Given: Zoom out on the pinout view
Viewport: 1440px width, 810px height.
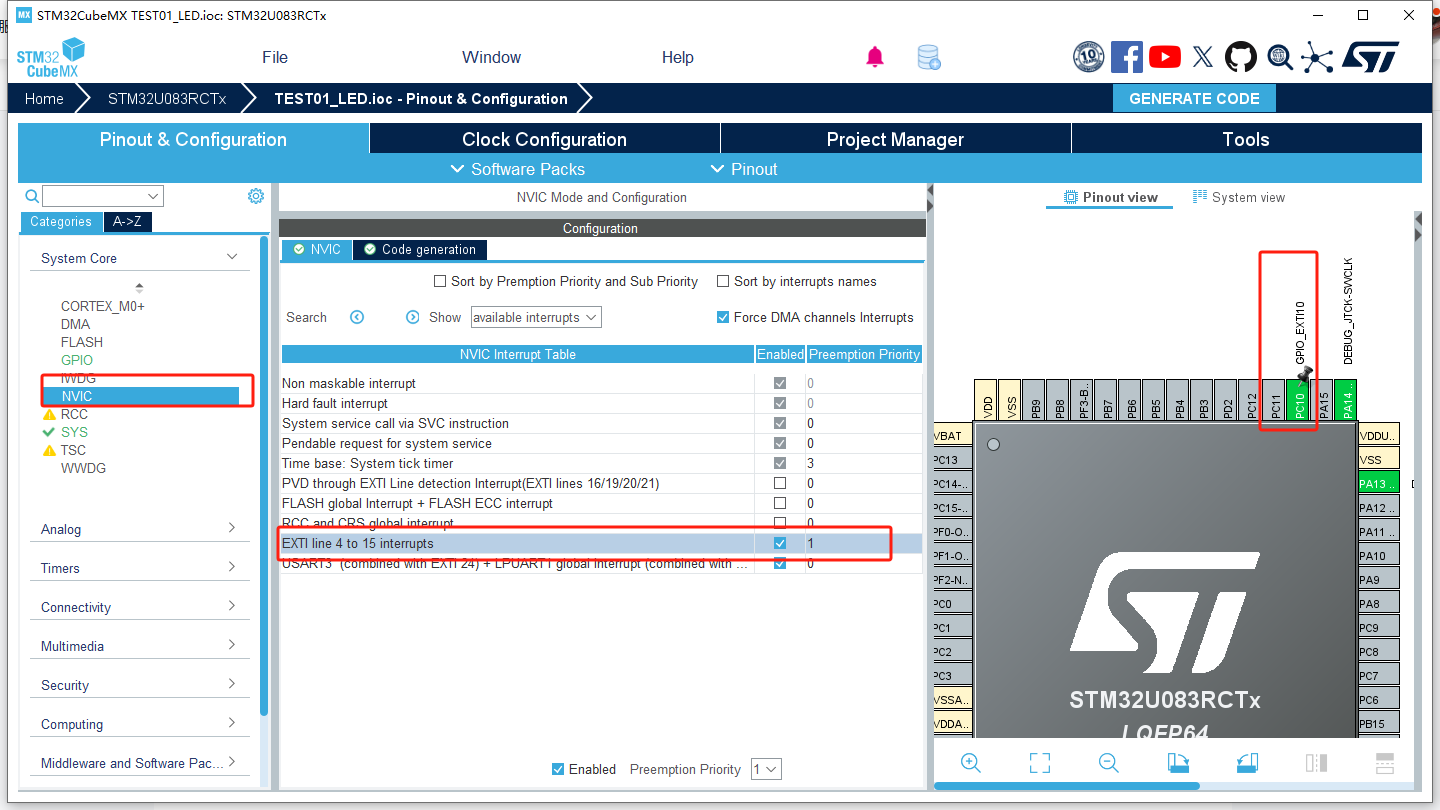Looking at the screenshot, I should pyautogui.click(x=1108, y=763).
